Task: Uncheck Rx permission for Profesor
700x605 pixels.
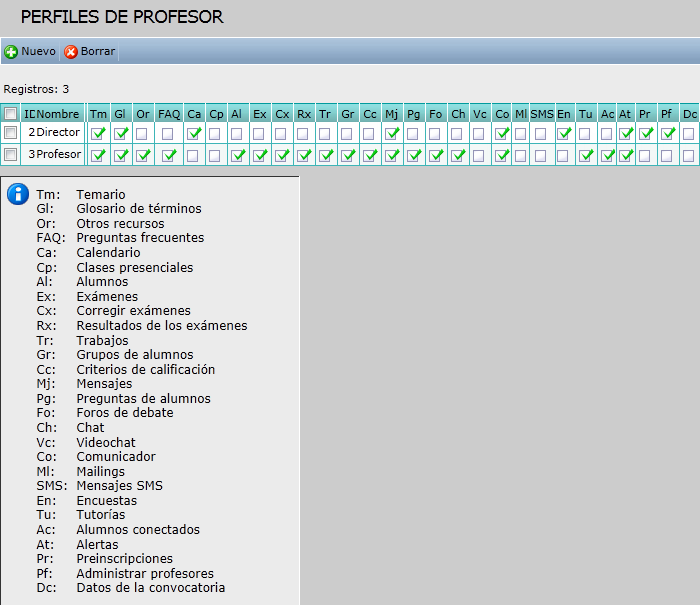Action: click(x=304, y=155)
